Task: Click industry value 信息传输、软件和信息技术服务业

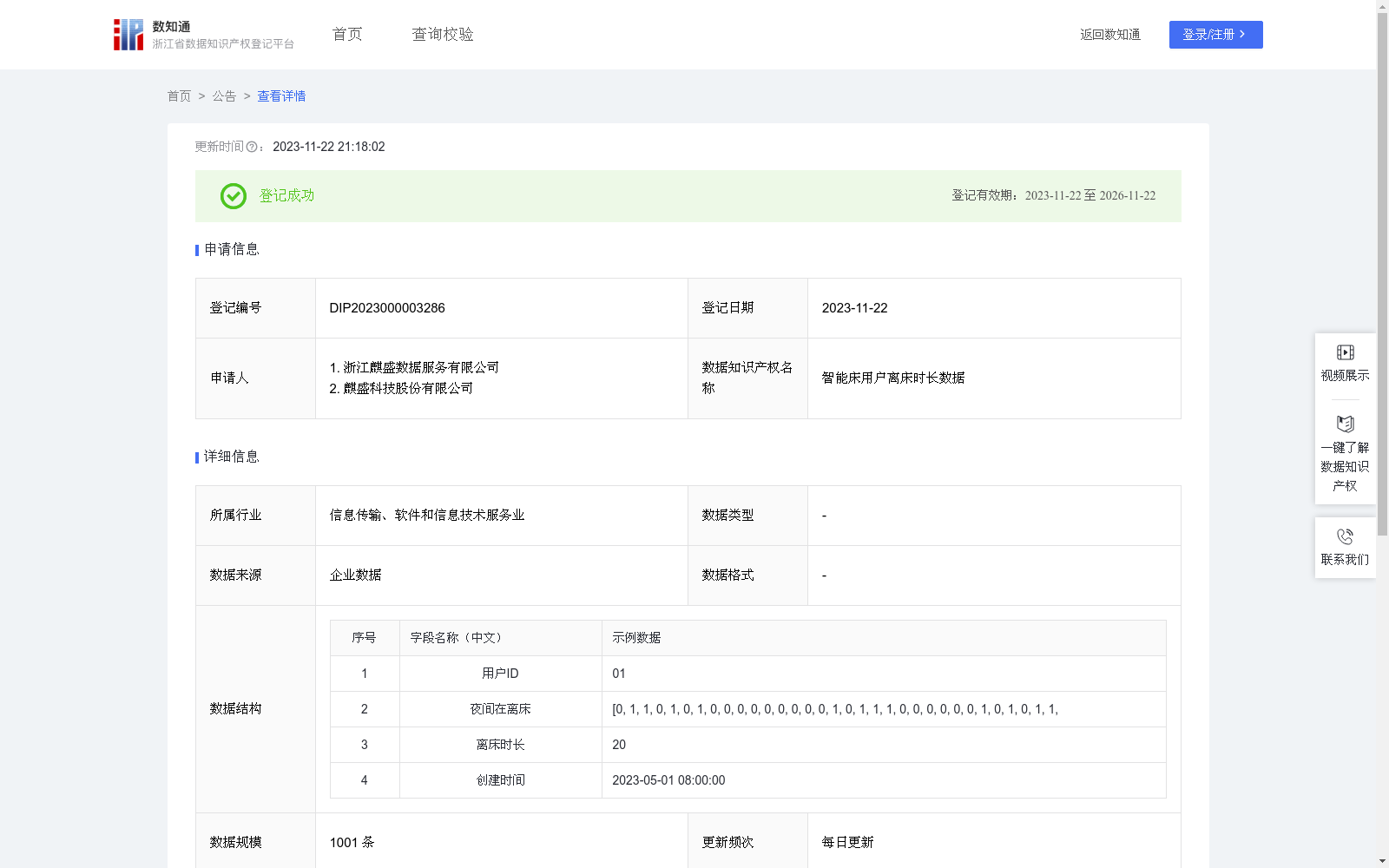Action: coord(427,516)
